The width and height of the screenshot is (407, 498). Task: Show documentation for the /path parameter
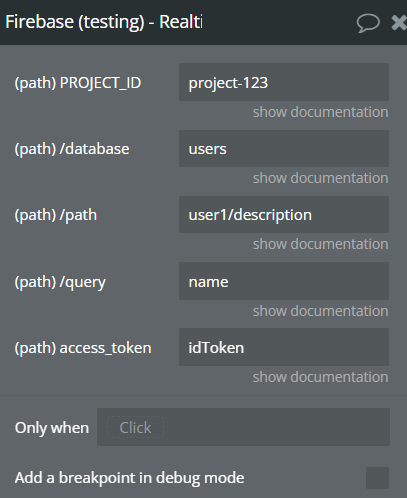320,244
